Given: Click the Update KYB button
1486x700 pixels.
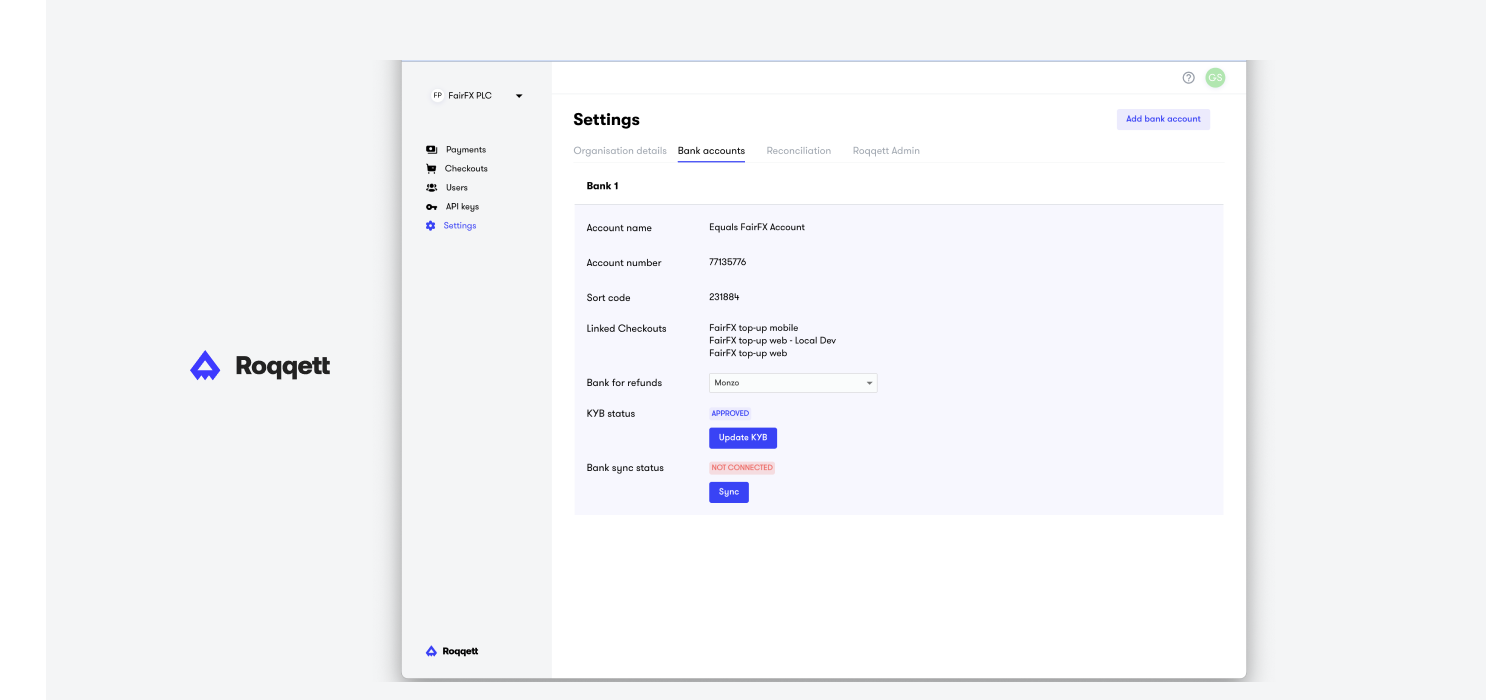Looking at the screenshot, I should (x=743, y=438).
